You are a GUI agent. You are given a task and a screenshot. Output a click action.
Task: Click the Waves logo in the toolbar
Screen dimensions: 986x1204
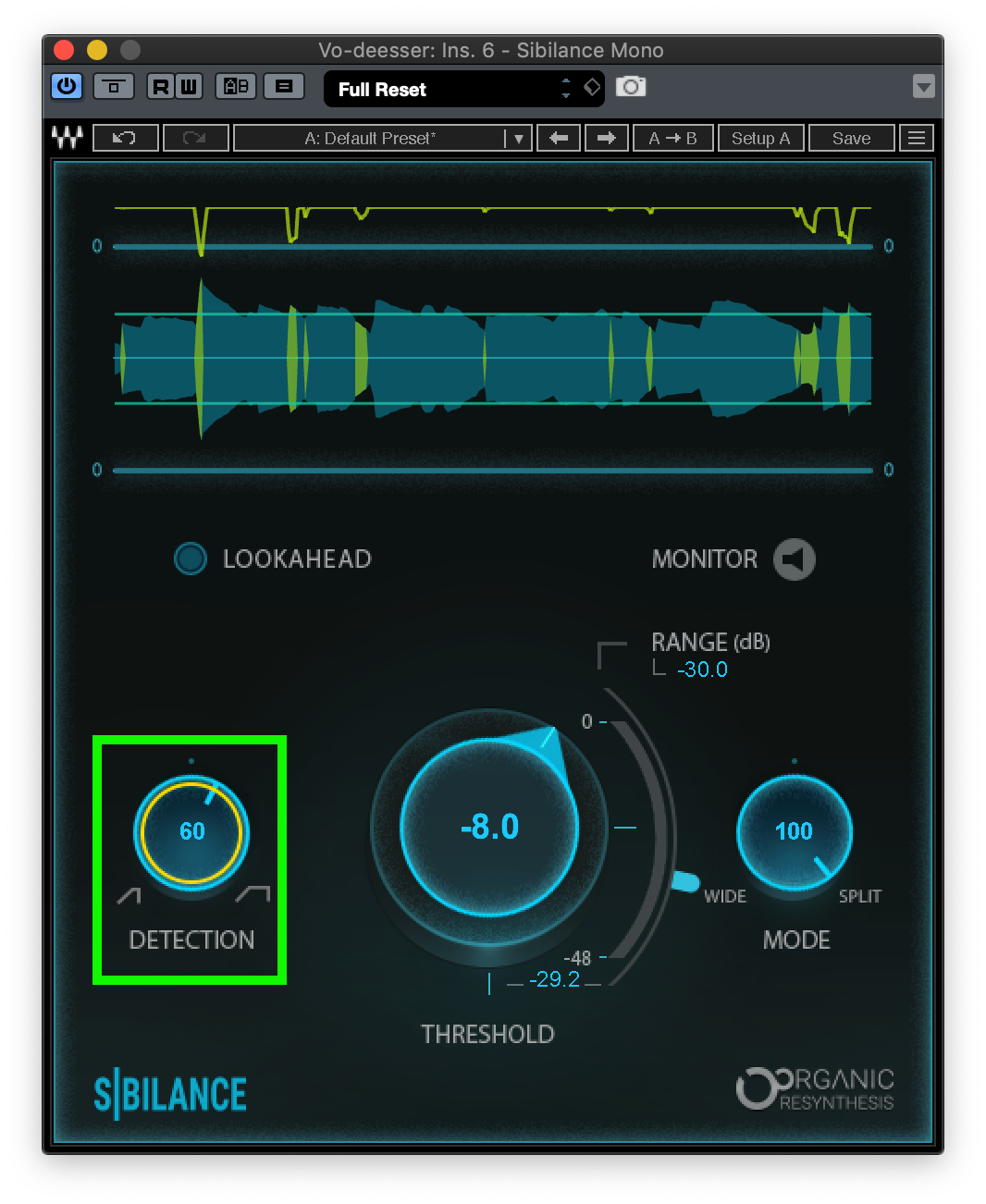65,137
